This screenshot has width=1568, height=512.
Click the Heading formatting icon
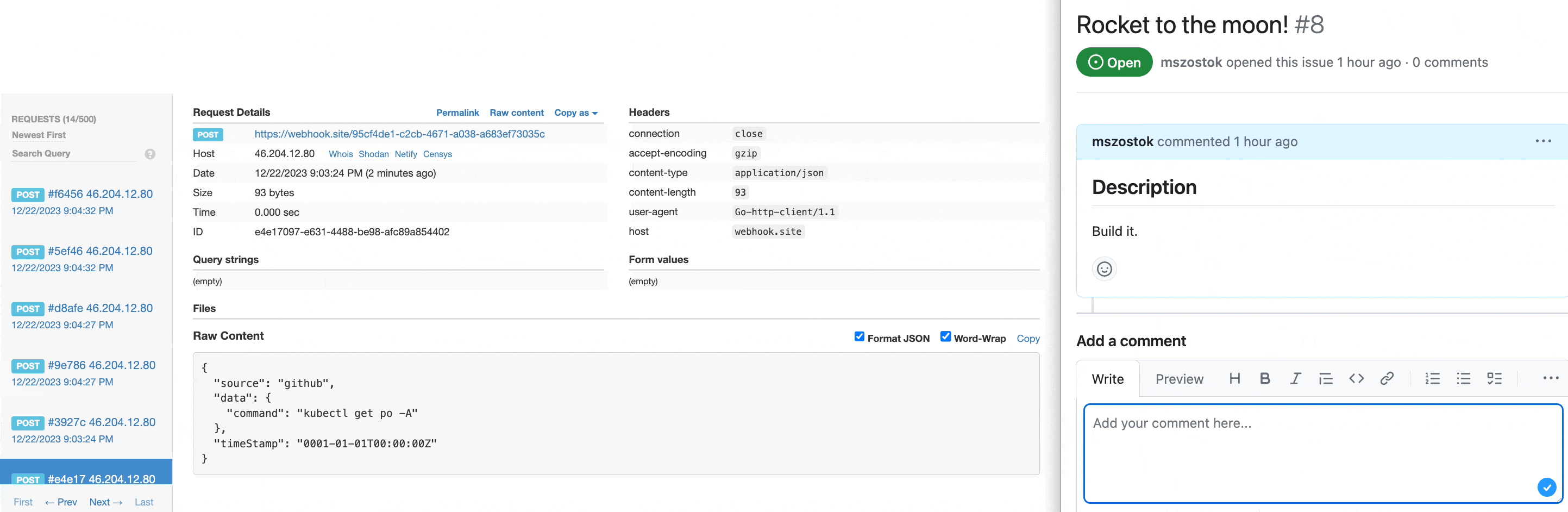1234,379
